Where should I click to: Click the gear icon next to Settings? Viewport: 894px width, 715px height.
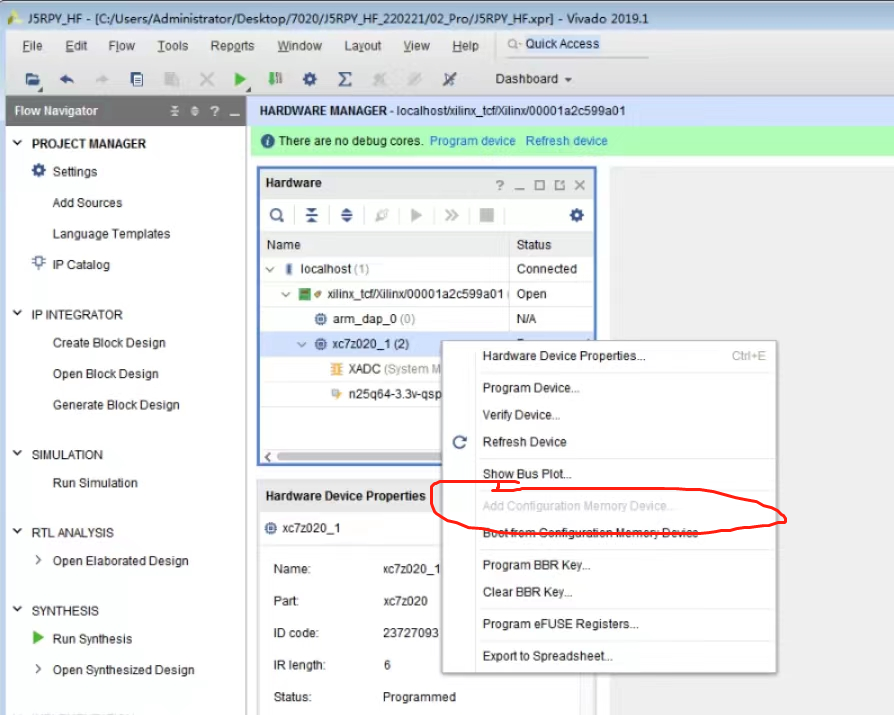pos(38,170)
